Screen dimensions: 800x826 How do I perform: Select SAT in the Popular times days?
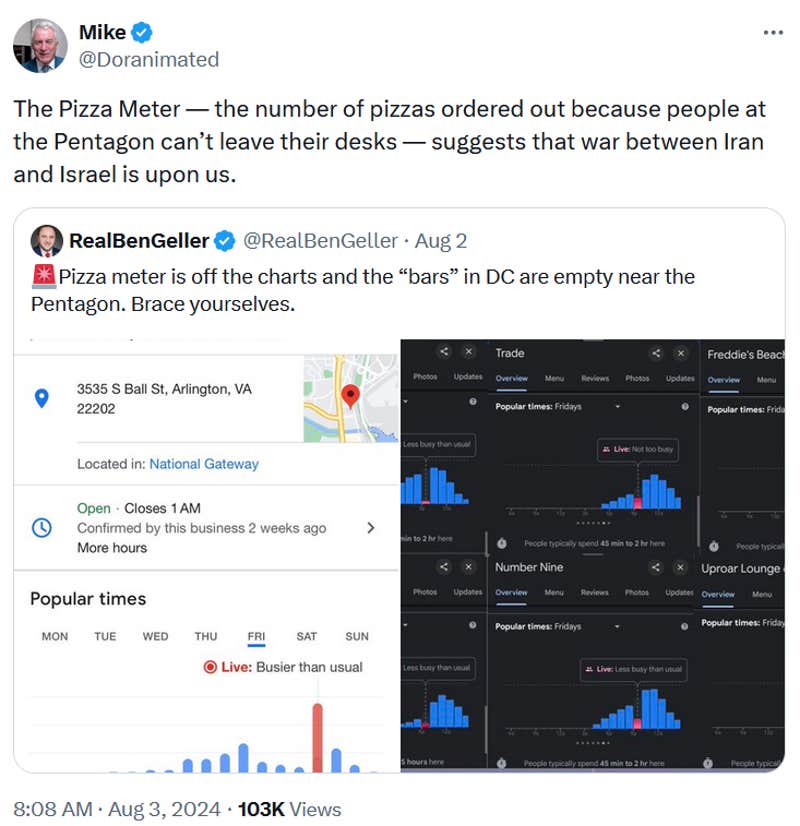307,636
